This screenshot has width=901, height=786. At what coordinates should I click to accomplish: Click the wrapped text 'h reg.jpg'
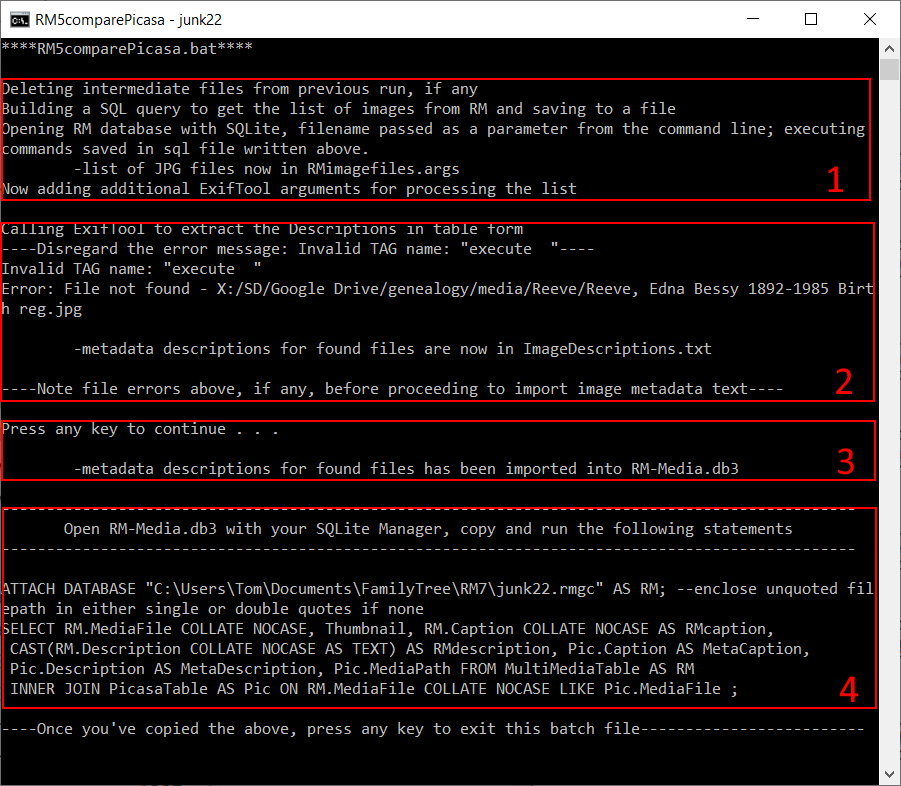click(42, 309)
